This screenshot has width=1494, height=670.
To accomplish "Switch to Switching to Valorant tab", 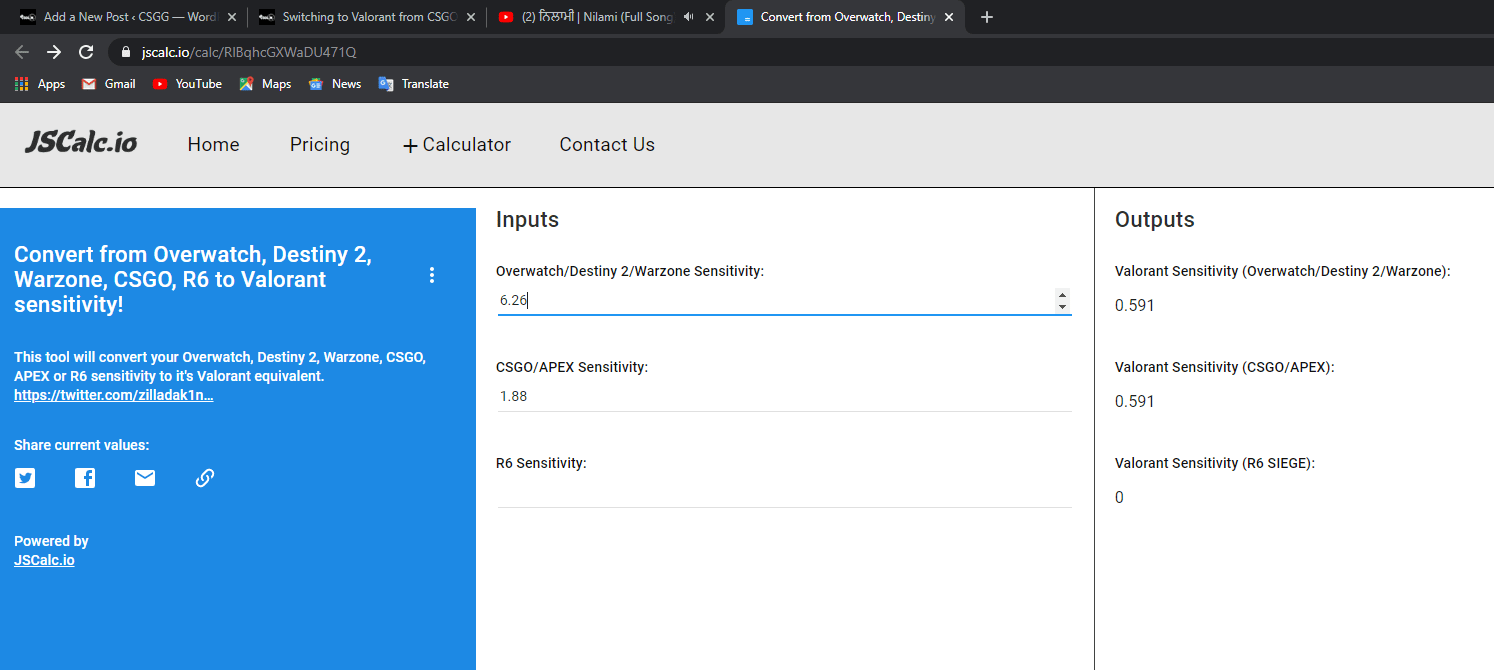I will pos(366,17).
